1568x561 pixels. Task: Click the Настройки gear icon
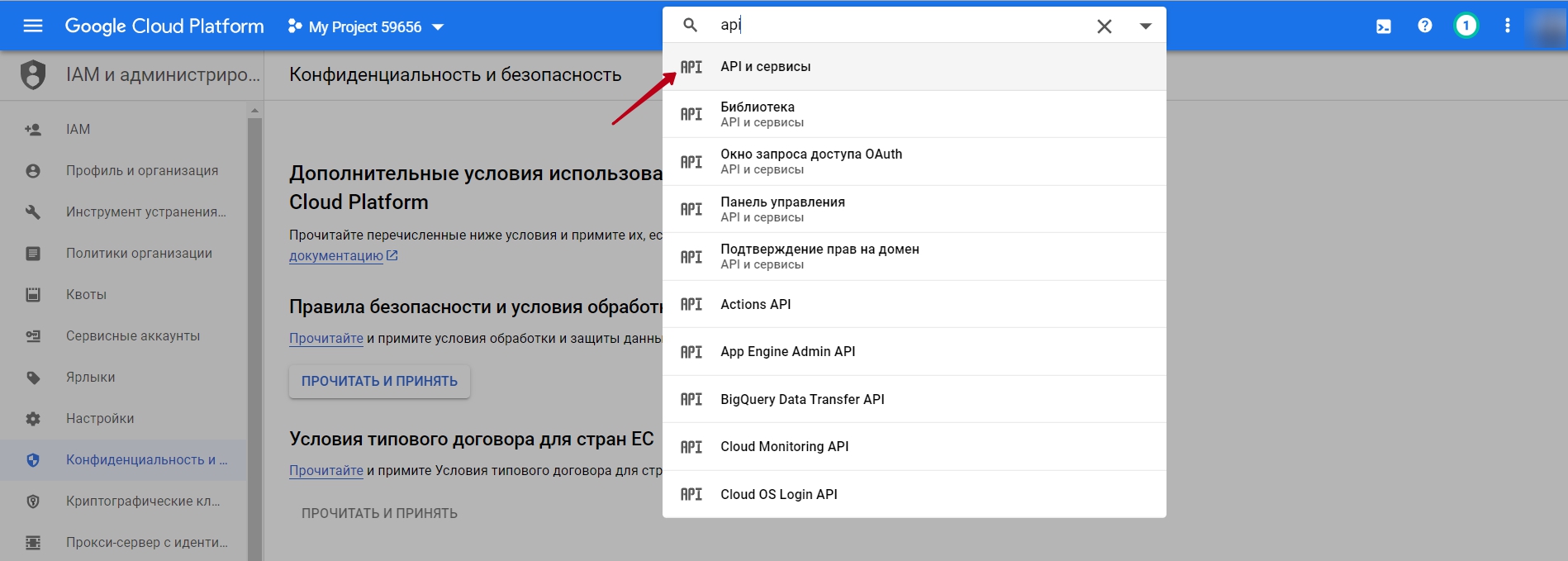[33, 419]
